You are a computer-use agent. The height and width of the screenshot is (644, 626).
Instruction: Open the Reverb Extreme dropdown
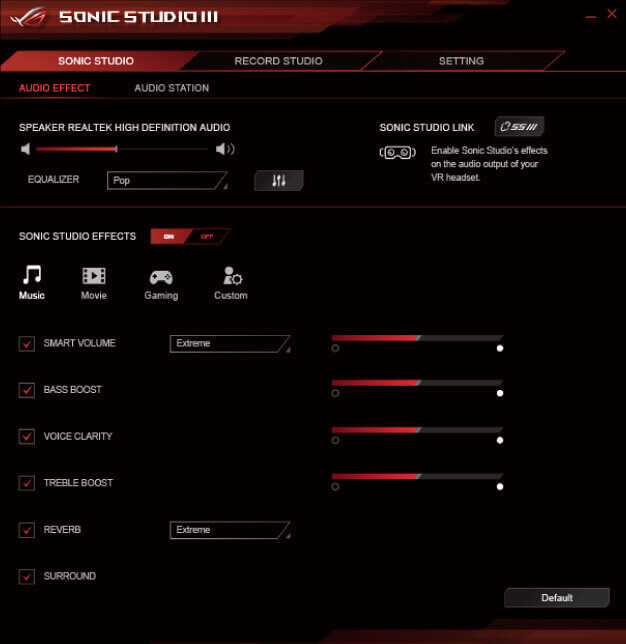(x=230, y=530)
